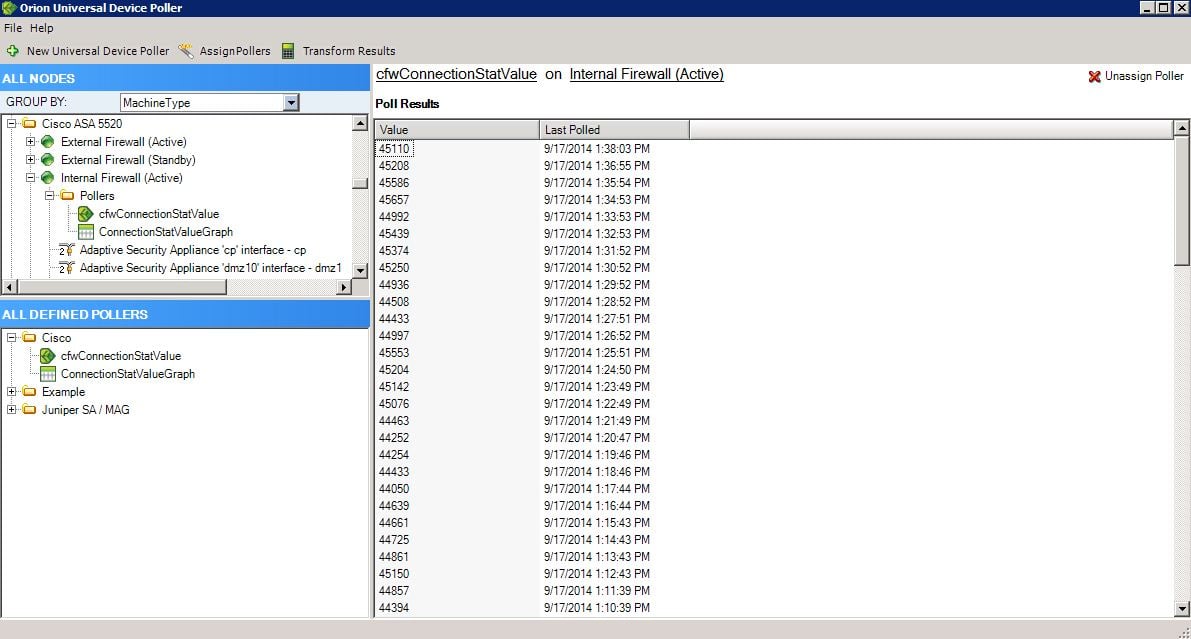Select value 44639 row

(x=394, y=505)
